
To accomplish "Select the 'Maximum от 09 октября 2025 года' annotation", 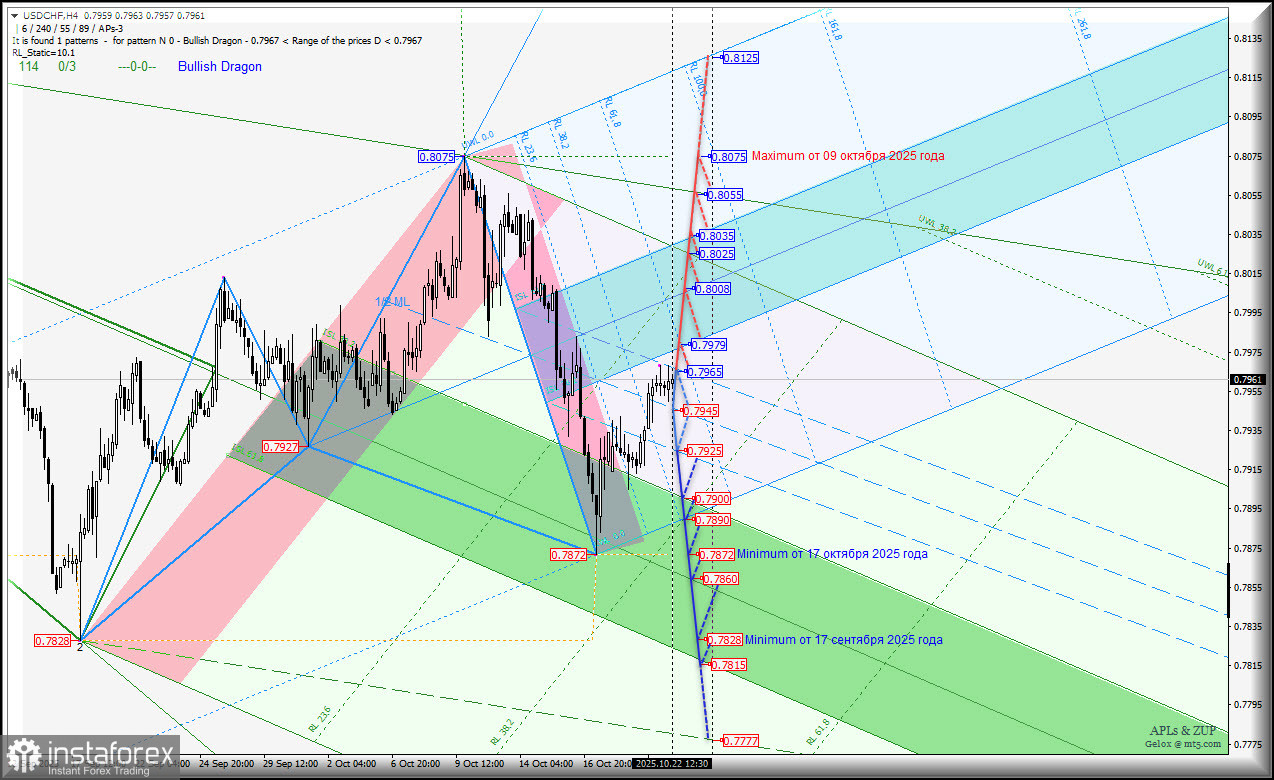I will tap(848, 156).
